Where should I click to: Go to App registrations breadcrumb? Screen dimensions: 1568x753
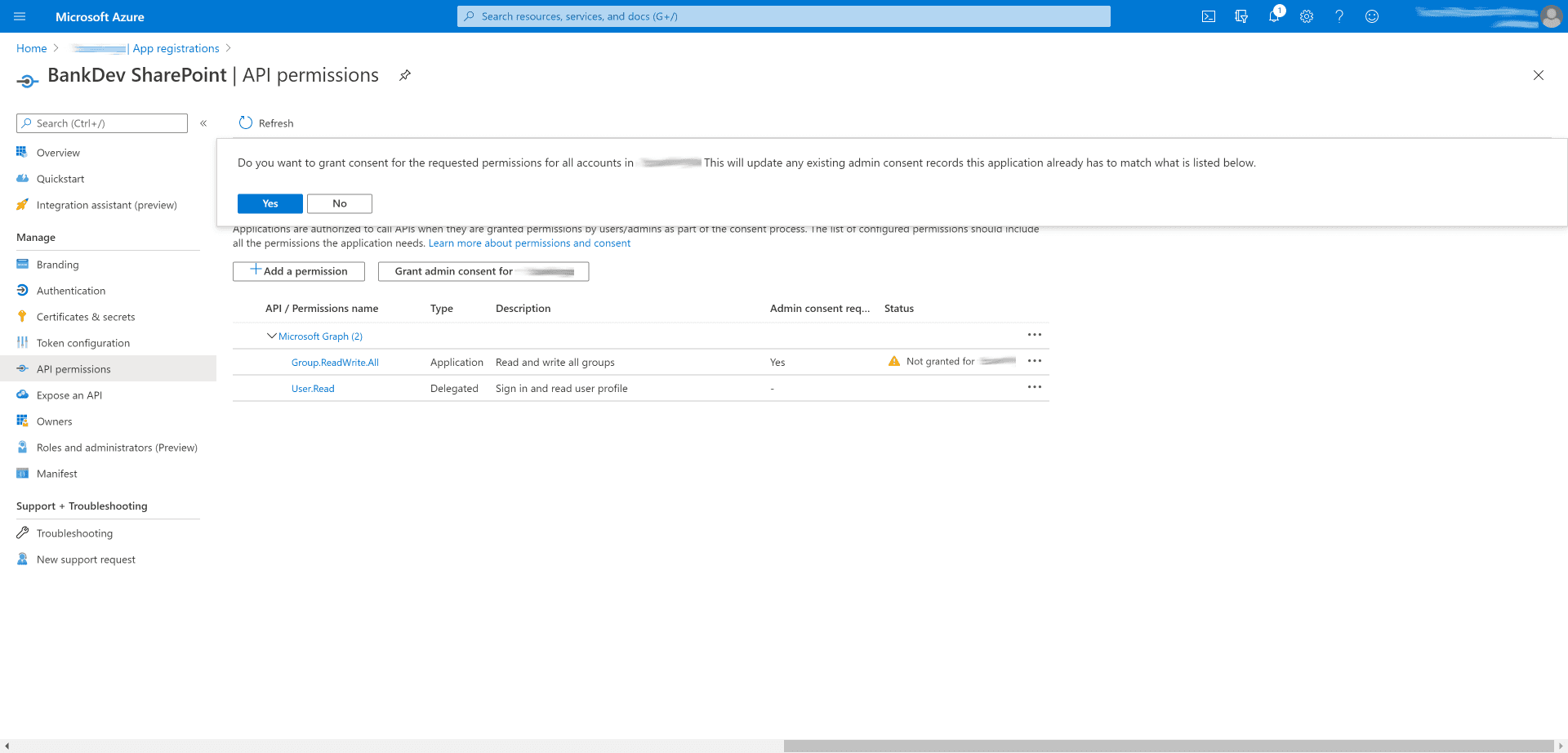pyautogui.click(x=176, y=49)
